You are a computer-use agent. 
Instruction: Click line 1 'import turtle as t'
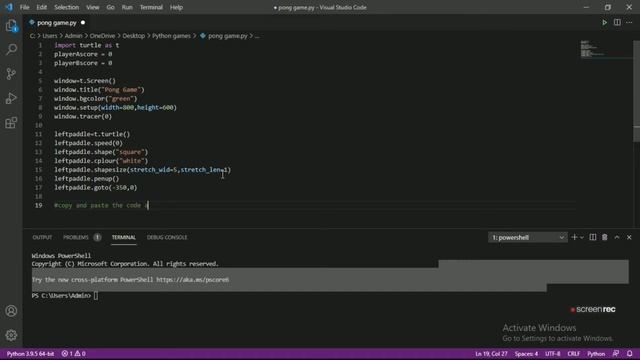click(x=87, y=45)
